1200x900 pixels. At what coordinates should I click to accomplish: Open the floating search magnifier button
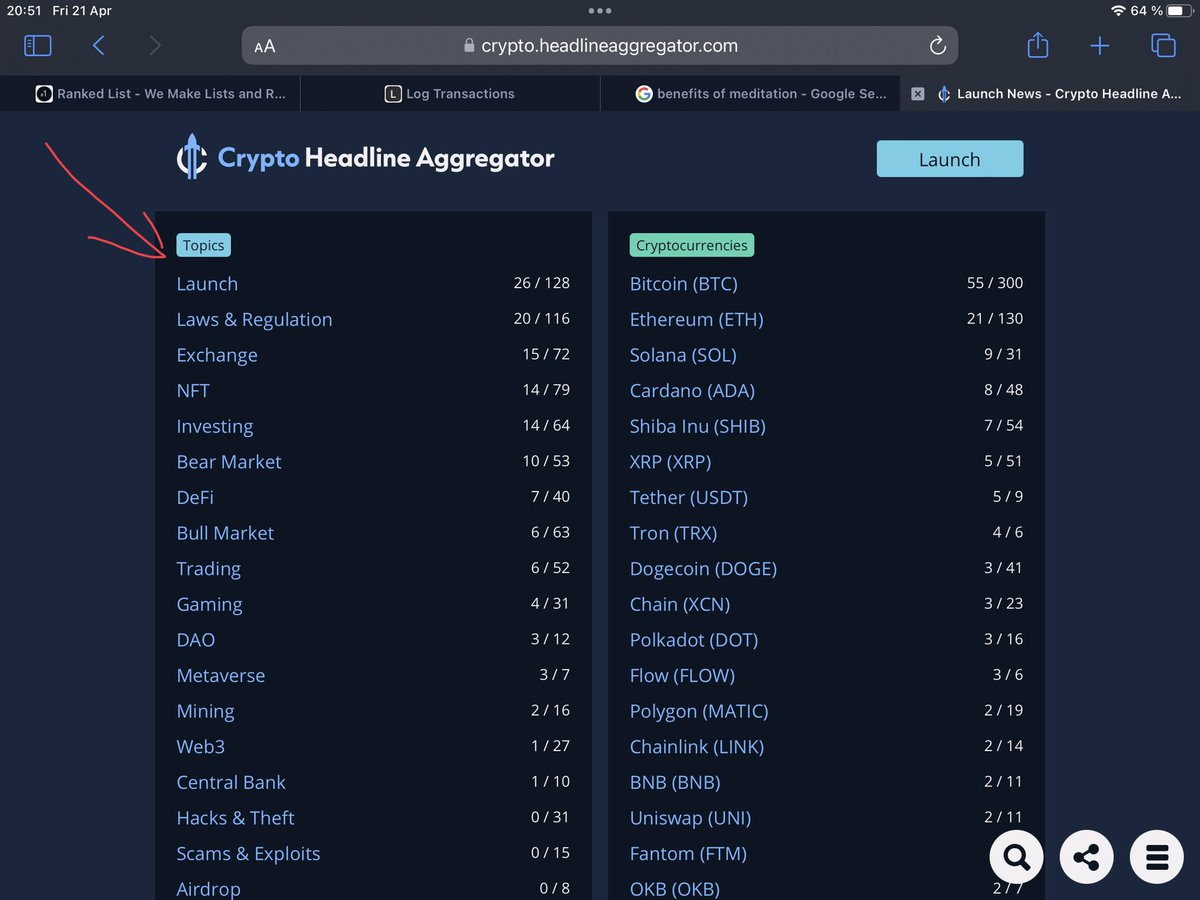[x=1016, y=857]
